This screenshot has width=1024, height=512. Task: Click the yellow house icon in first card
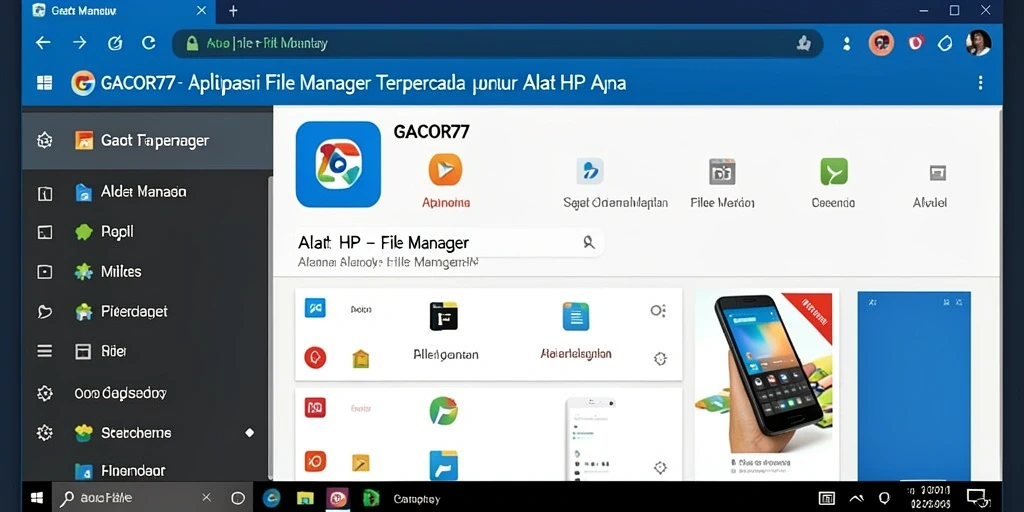pyautogui.click(x=360, y=358)
